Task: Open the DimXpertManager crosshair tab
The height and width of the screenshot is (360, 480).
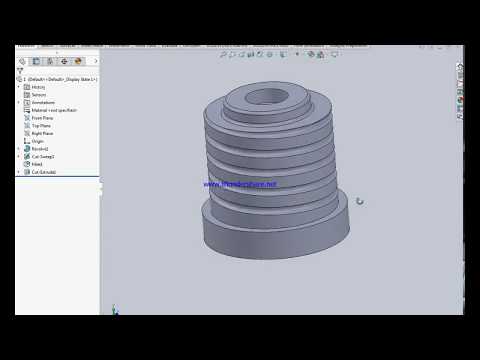Action: pyautogui.click(x=64, y=61)
